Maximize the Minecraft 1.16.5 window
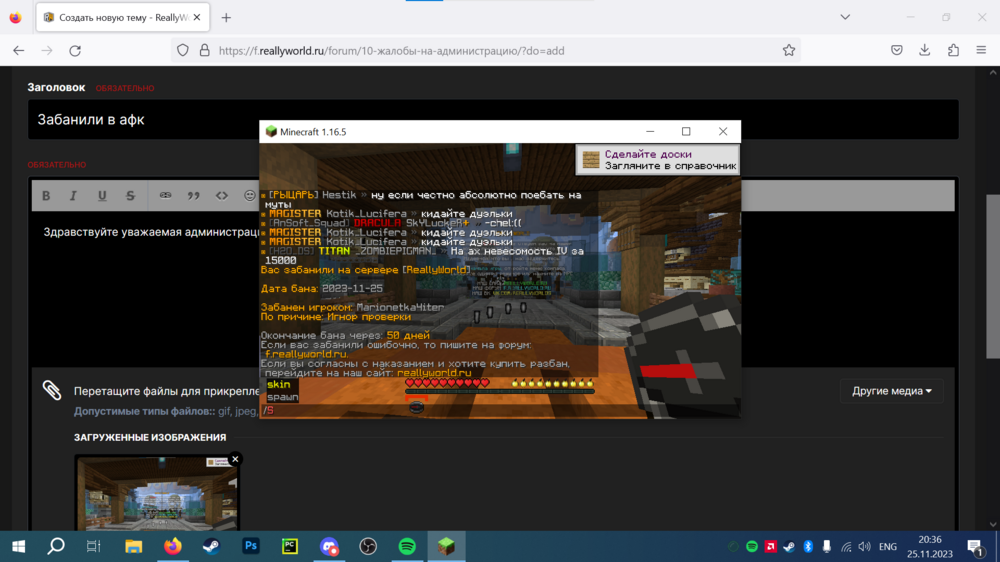The height and width of the screenshot is (562, 1000). point(686,131)
